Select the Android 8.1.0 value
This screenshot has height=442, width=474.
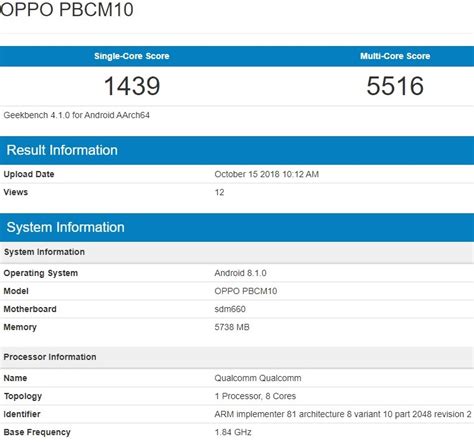pyautogui.click(x=240, y=273)
